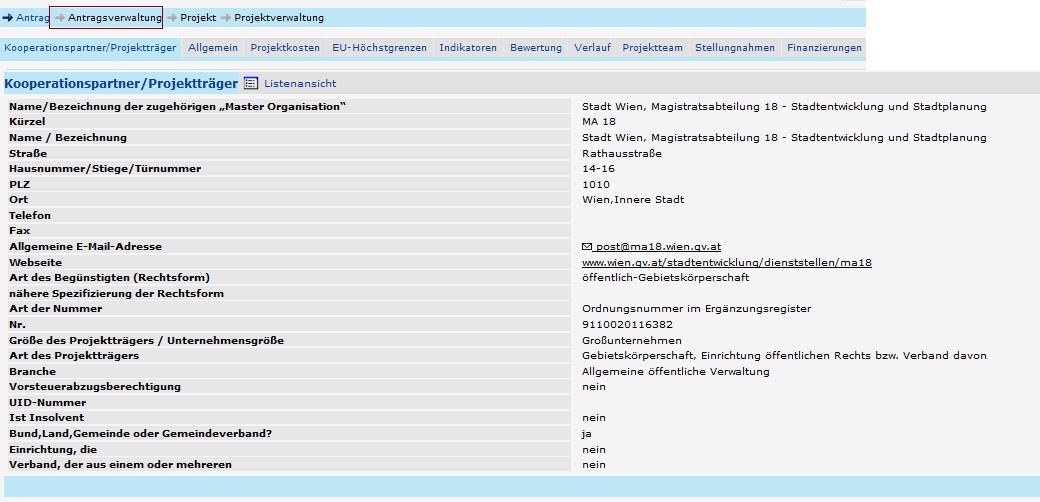
Task: Go to Antrag in the breadcrumb
Action: point(32,18)
